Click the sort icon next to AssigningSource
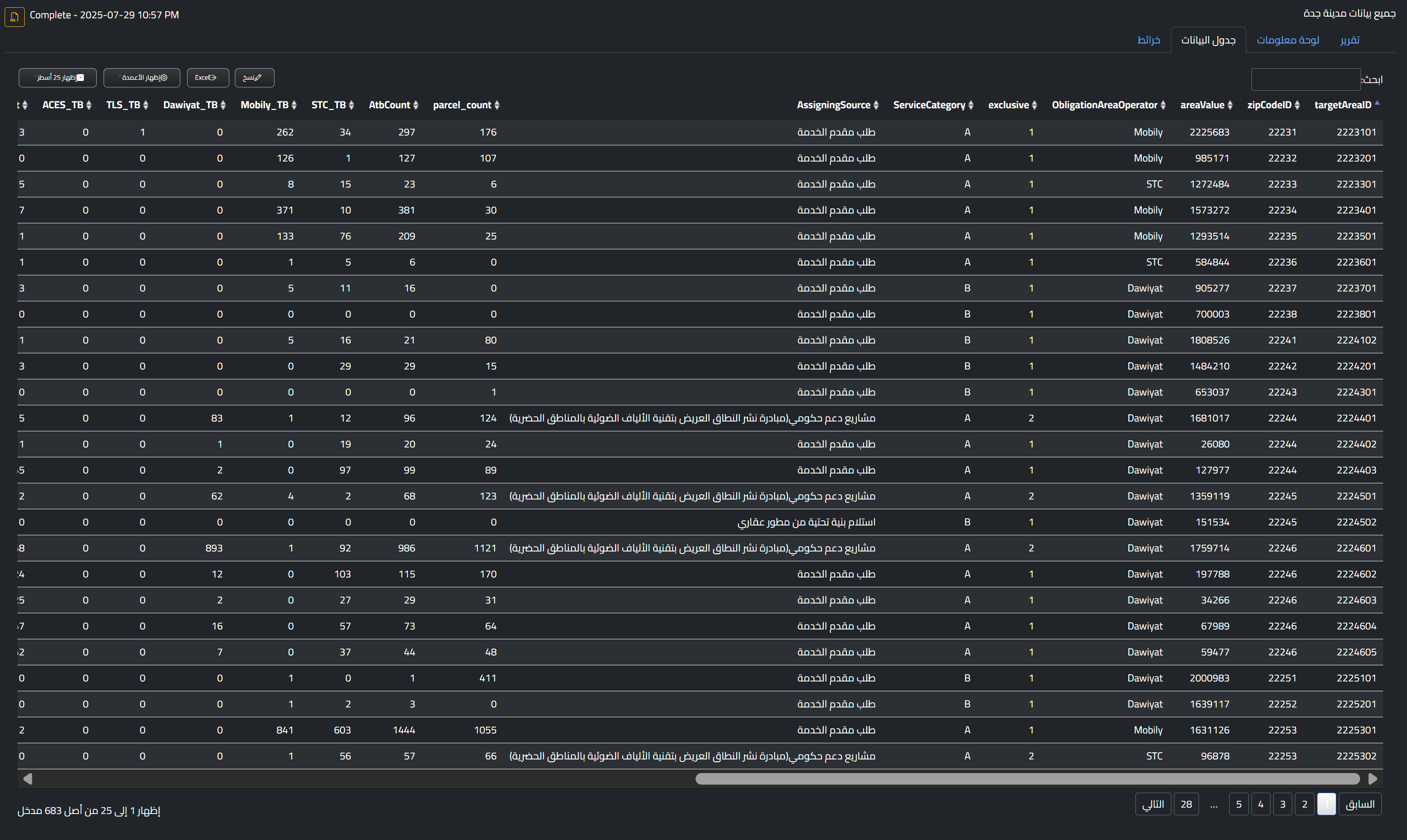Viewport: 1407px width, 840px height. [876, 105]
